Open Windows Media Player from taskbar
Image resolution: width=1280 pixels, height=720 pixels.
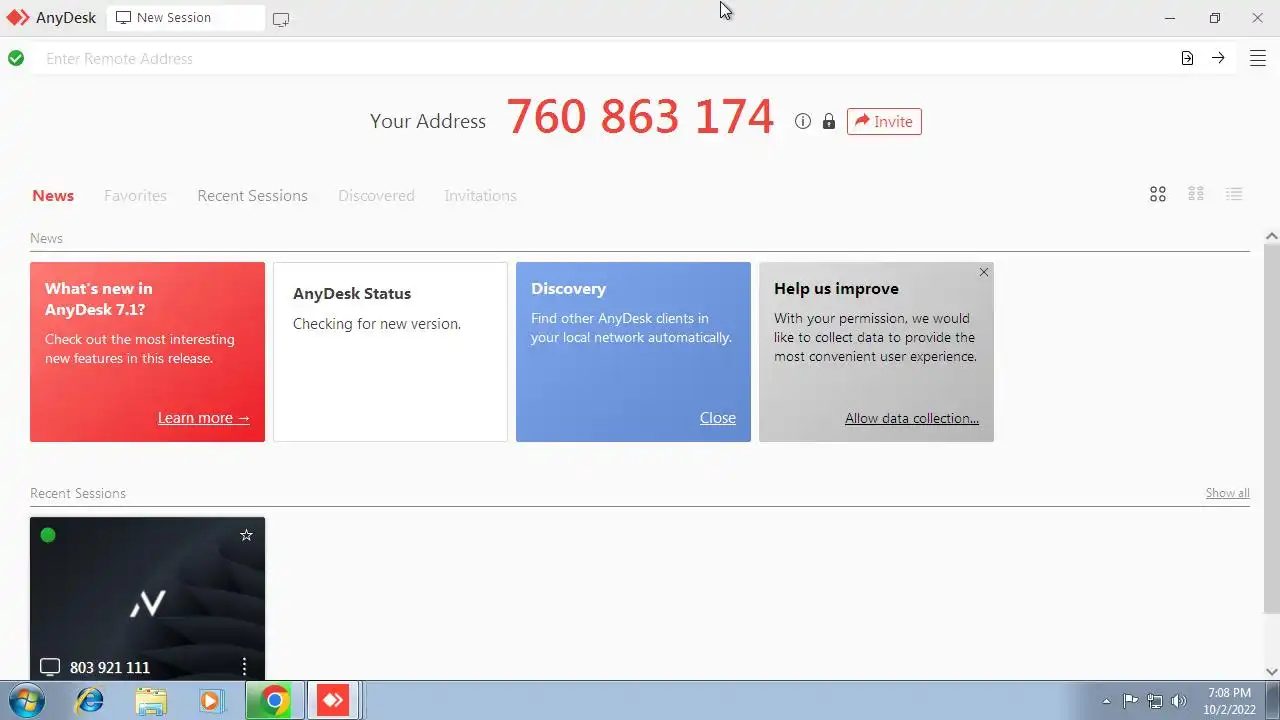click(211, 700)
